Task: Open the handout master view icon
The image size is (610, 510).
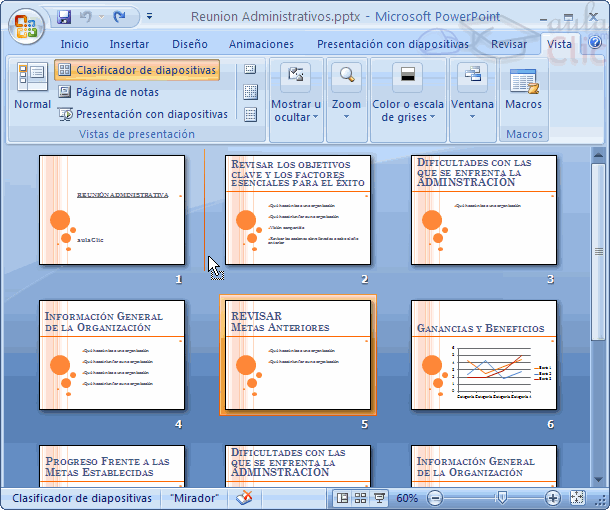Action: (x=250, y=92)
